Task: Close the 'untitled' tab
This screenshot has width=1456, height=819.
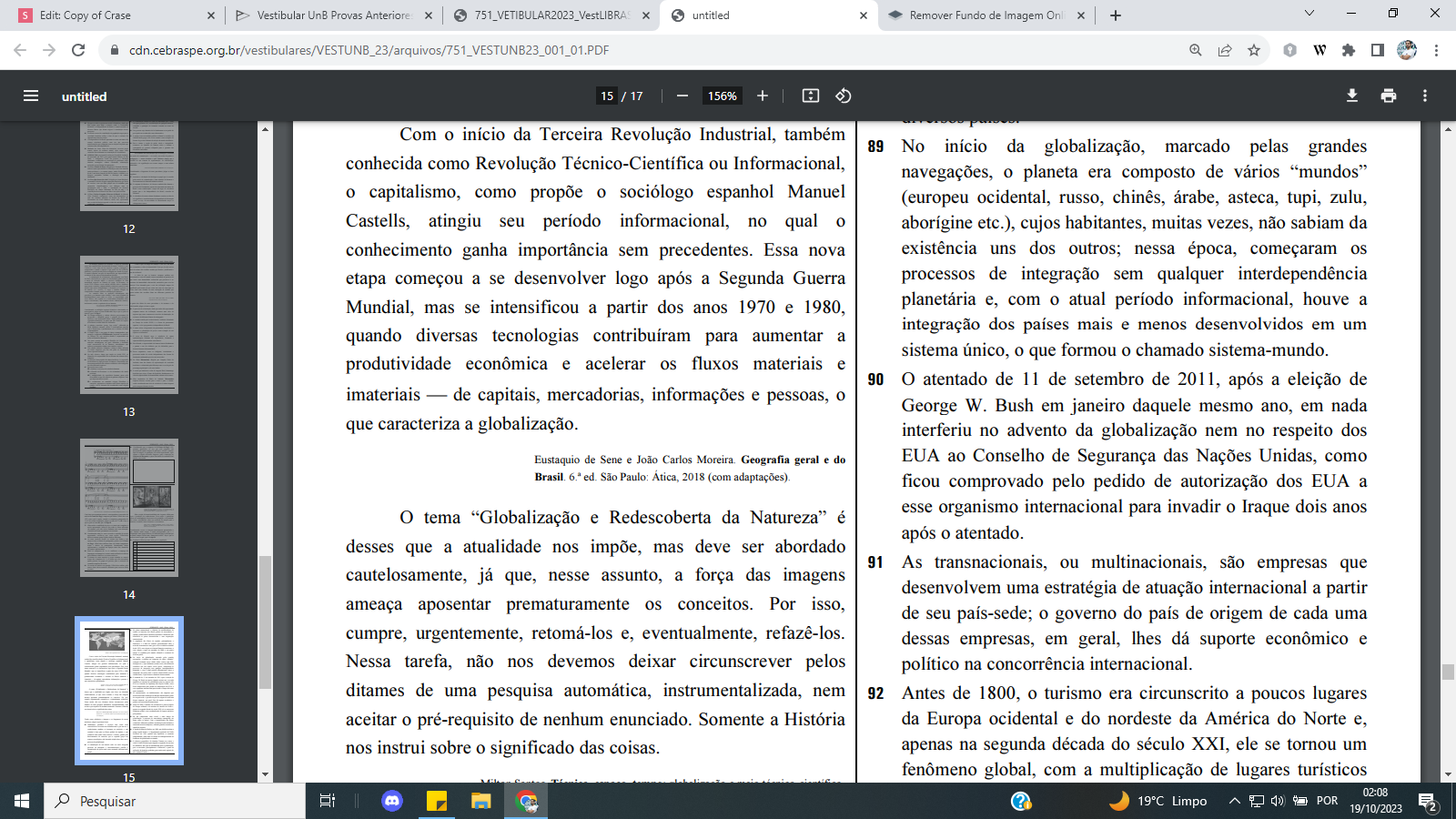Action: [864, 15]
